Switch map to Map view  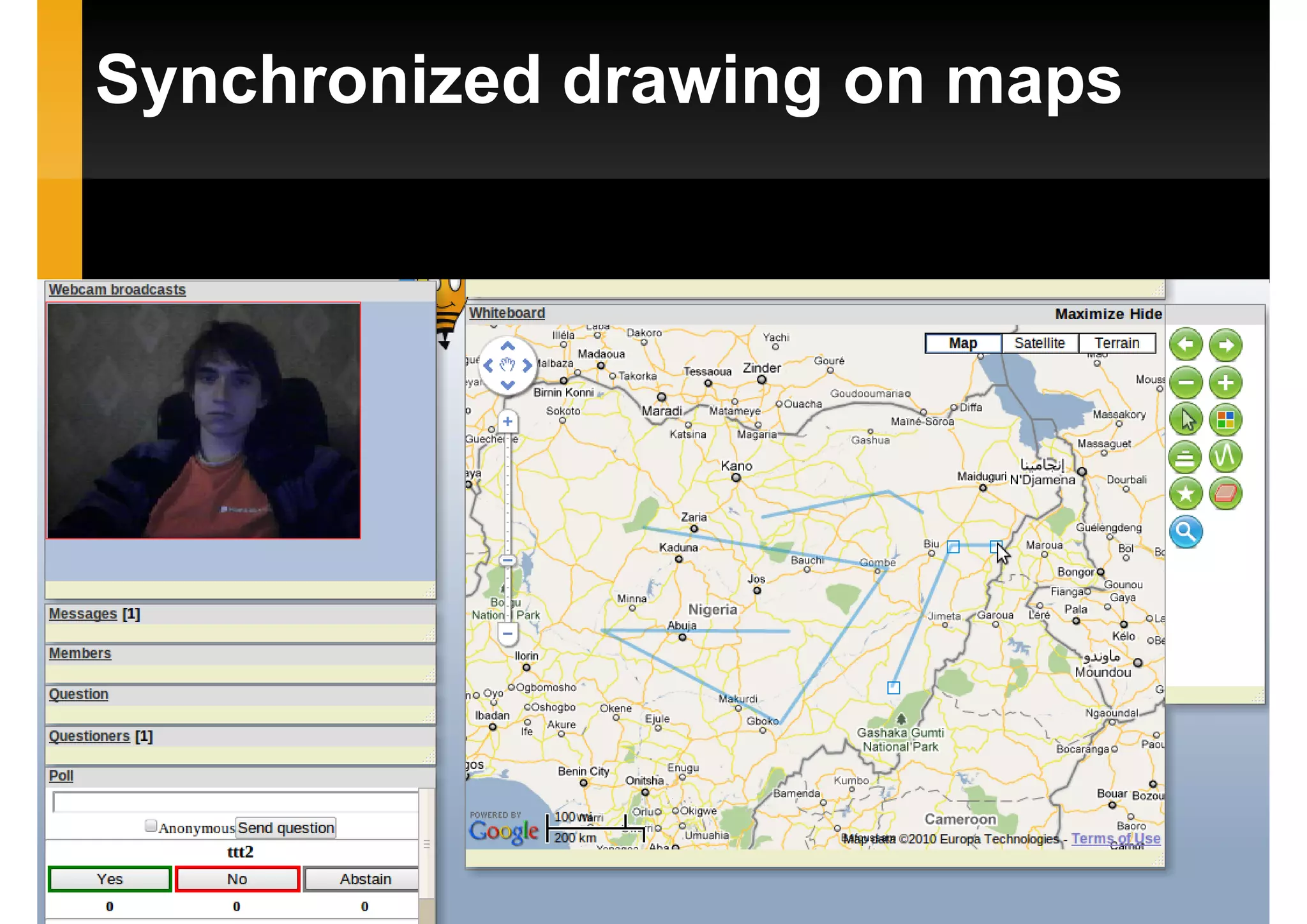pyautogui.click(x=963, y=343)
